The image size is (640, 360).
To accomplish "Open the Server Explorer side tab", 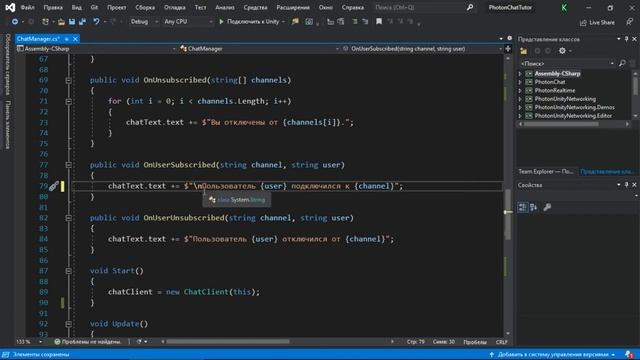I will [x=7, y=64].
